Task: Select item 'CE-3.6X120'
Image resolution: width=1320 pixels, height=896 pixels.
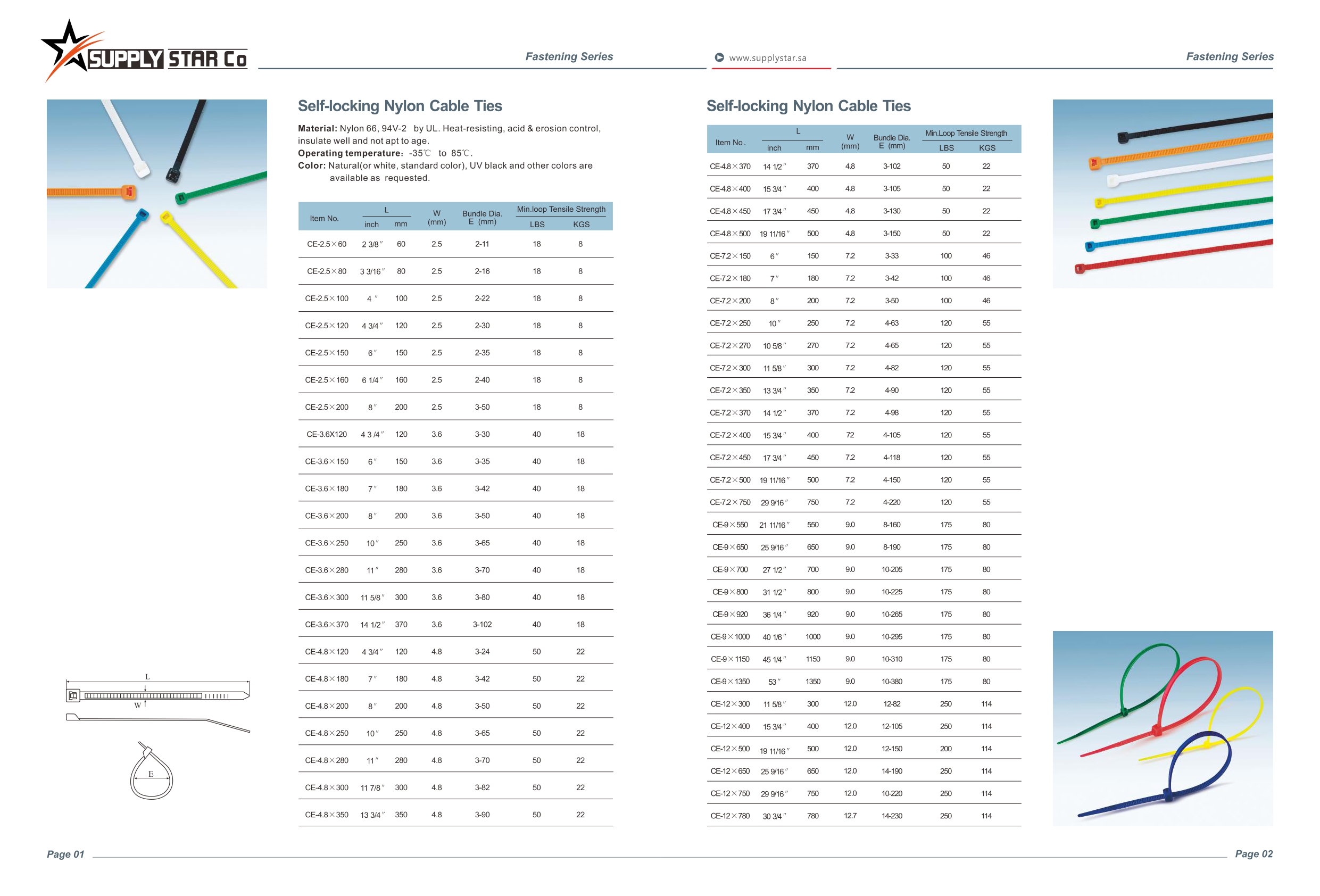Action: click(327, 435)
